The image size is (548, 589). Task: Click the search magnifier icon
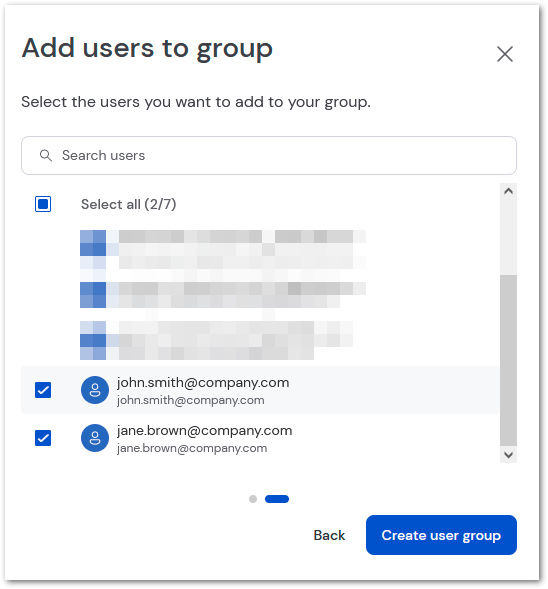(x=45, y=155)
